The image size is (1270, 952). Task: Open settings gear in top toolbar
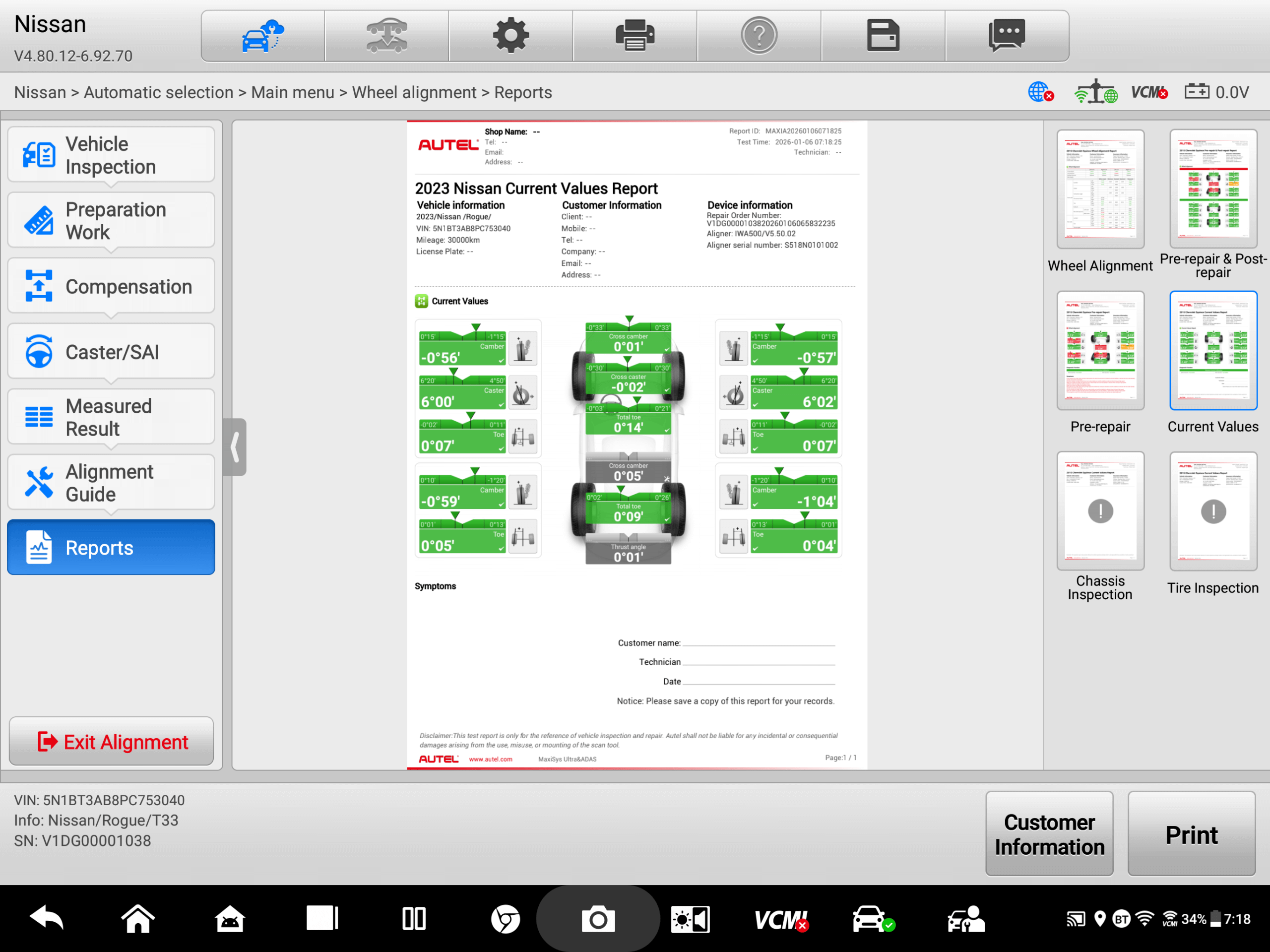[511, 36]
